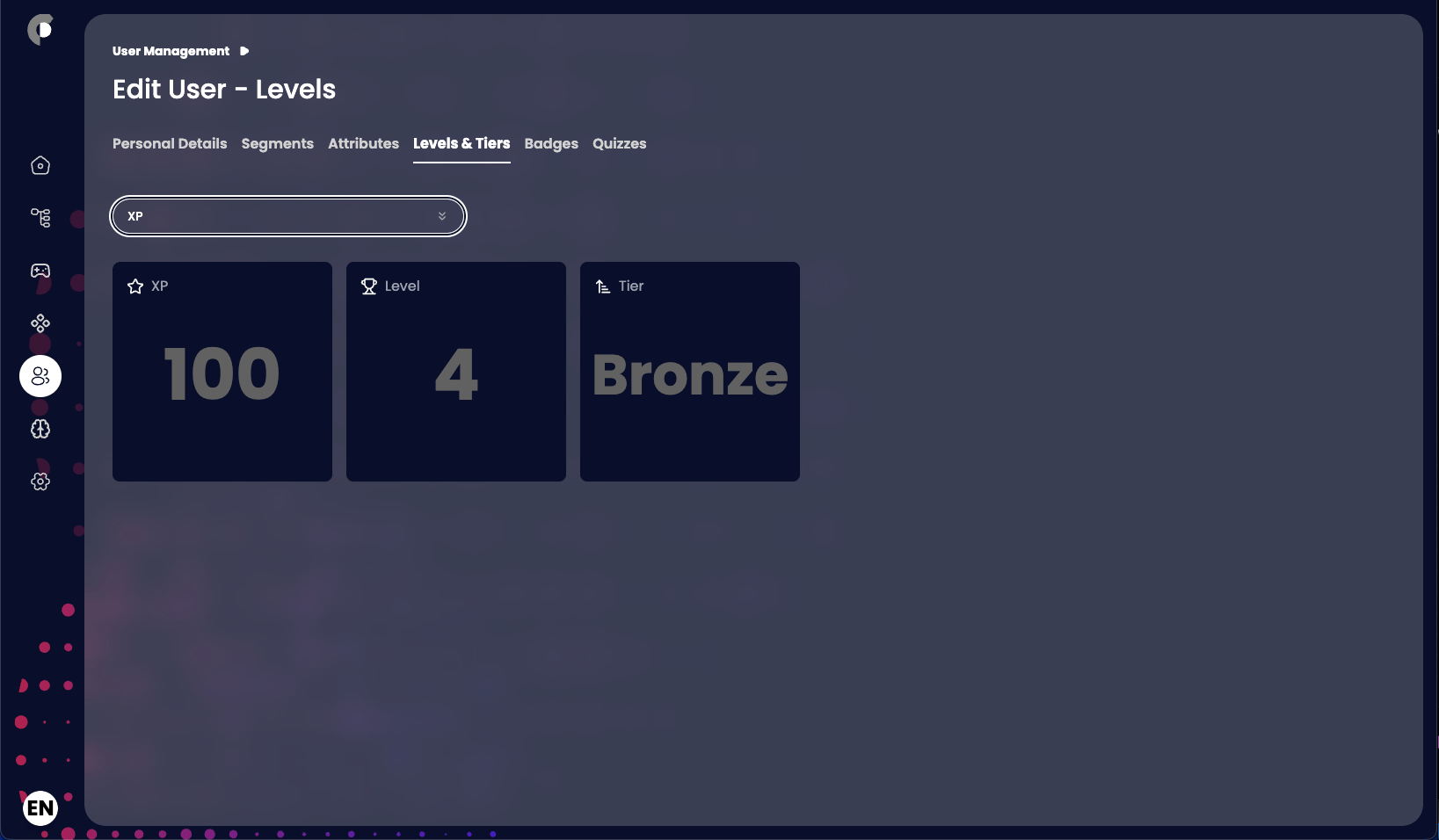Viewport: 1439px width, 840px height.
Task: Click the app logo in sidebar
Action: (40, 30)
